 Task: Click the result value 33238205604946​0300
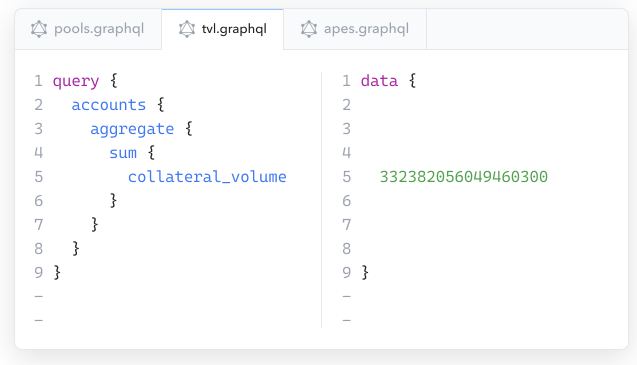coord(464,177)
